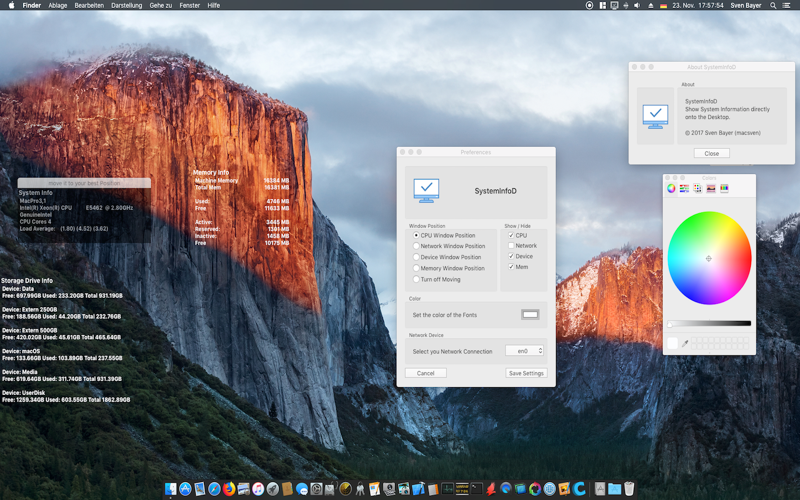This screenshot has width=800, height=500.
Task: Open the Fenster menu
Action: [x=190, y=5]
